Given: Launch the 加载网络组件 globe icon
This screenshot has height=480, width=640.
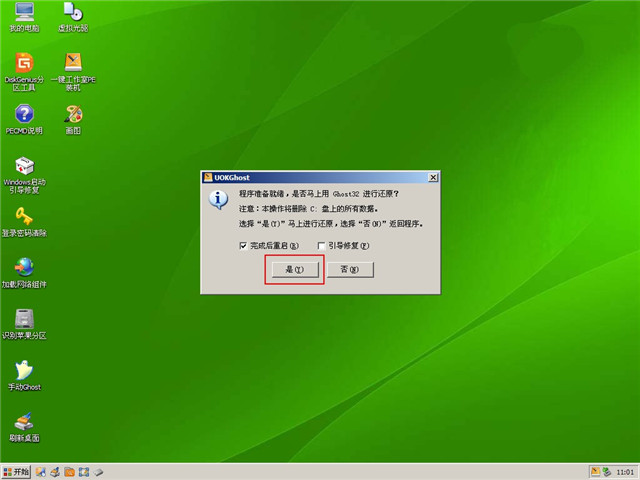Looking at the screenshot, I should pos(24,268).
